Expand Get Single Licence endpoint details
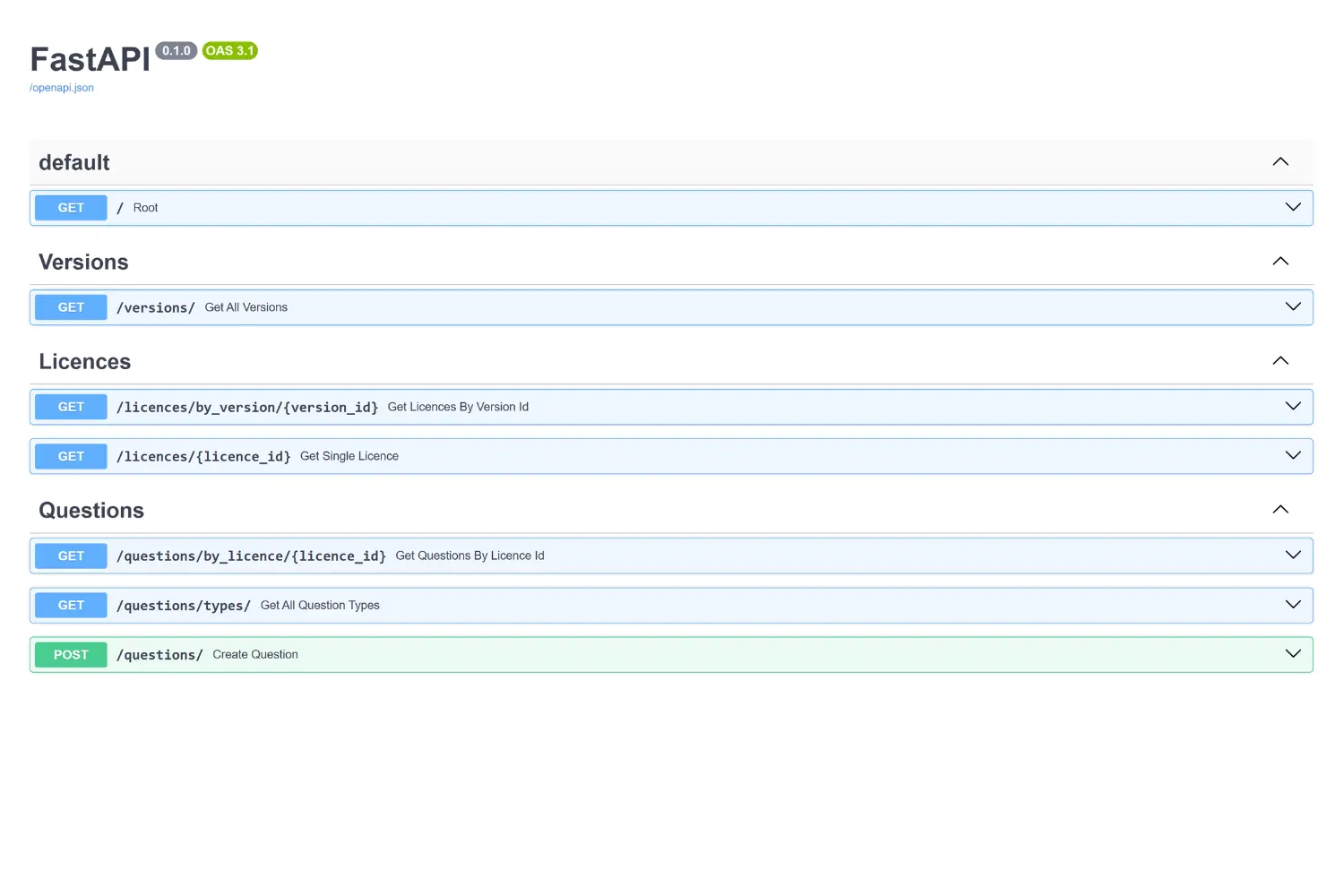 (x=1293, y=455)
